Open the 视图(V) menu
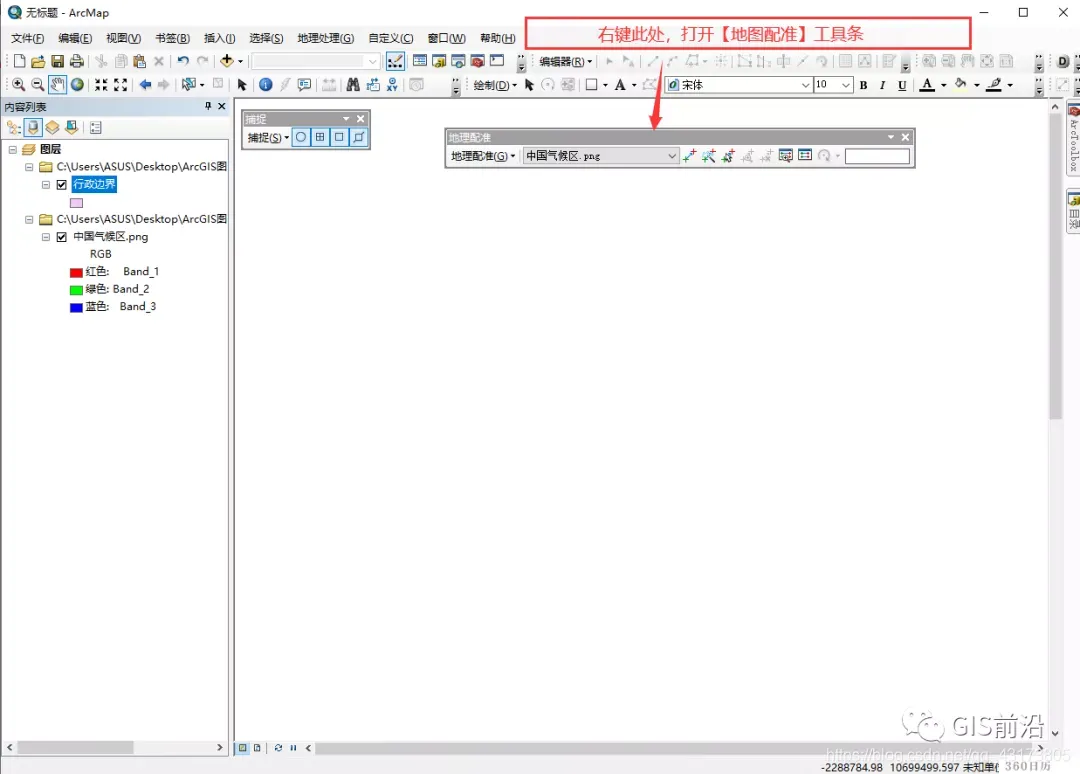1080x774 pixels. pos(123,38)
